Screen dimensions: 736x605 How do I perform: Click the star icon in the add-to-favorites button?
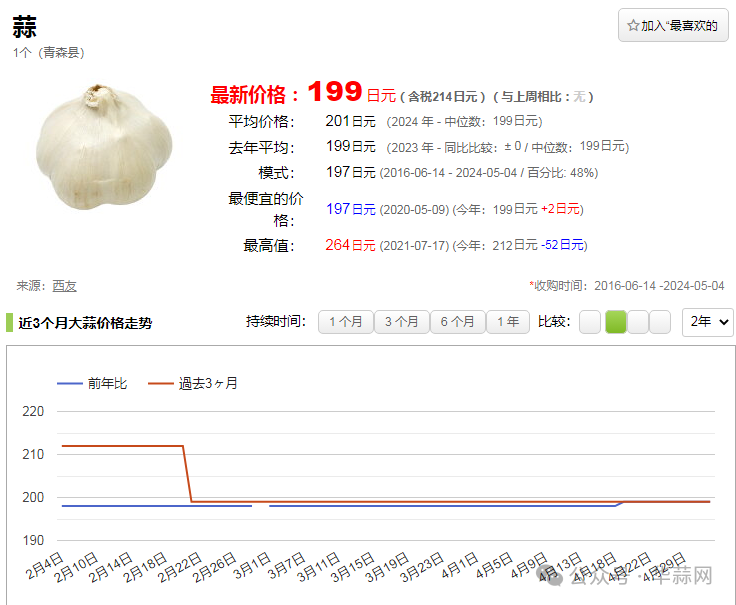coord(633,26)
